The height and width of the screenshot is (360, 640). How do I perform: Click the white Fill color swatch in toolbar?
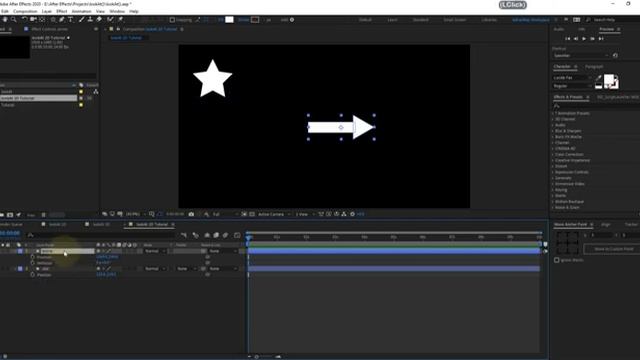coord(229,20)
